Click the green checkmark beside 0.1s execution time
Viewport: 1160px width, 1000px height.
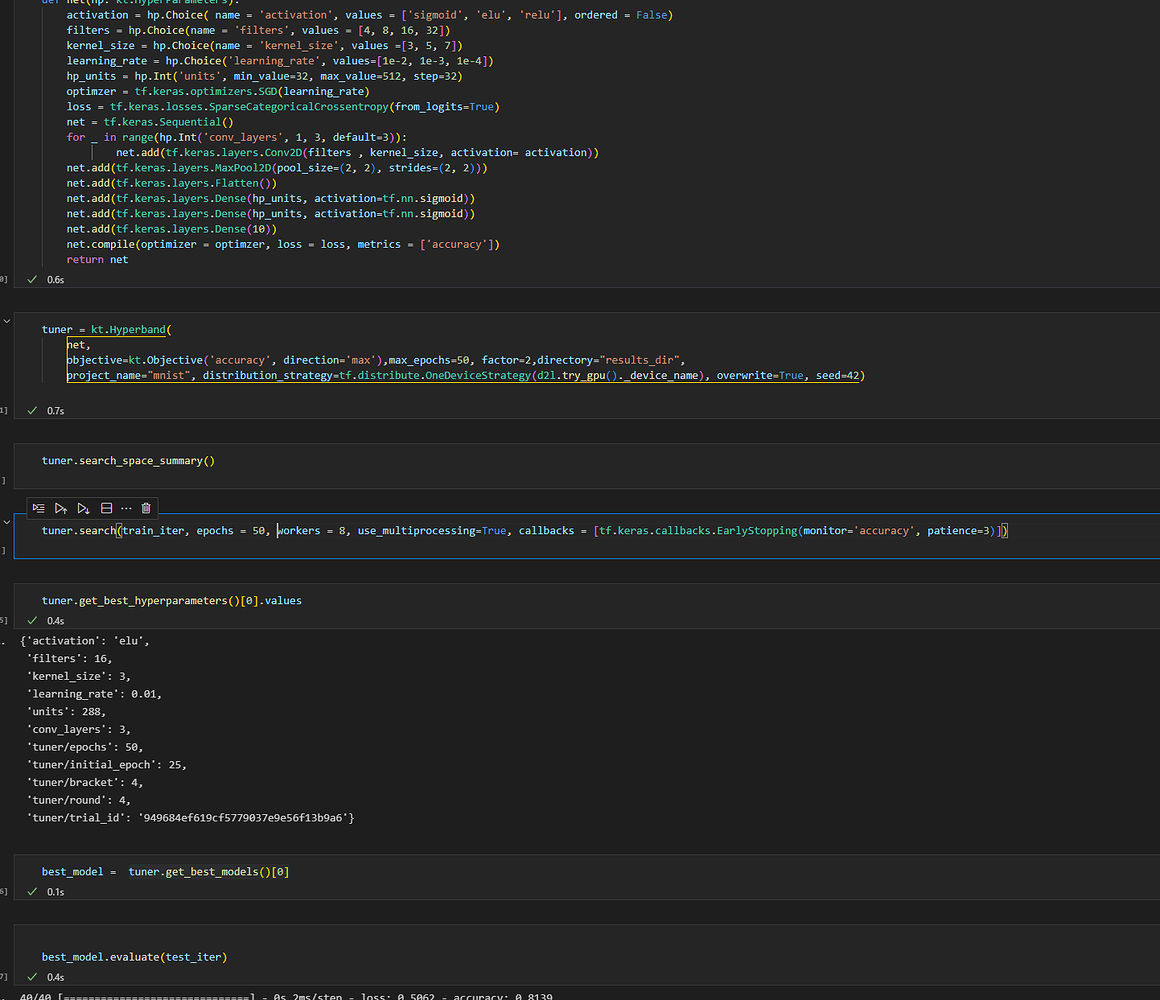(x=33, y=891)
